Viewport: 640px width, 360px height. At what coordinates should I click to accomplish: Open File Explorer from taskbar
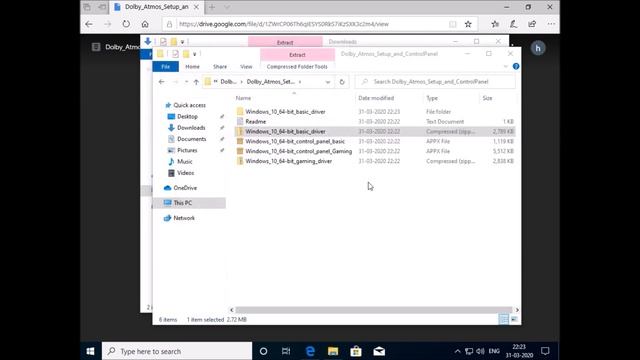333,351
